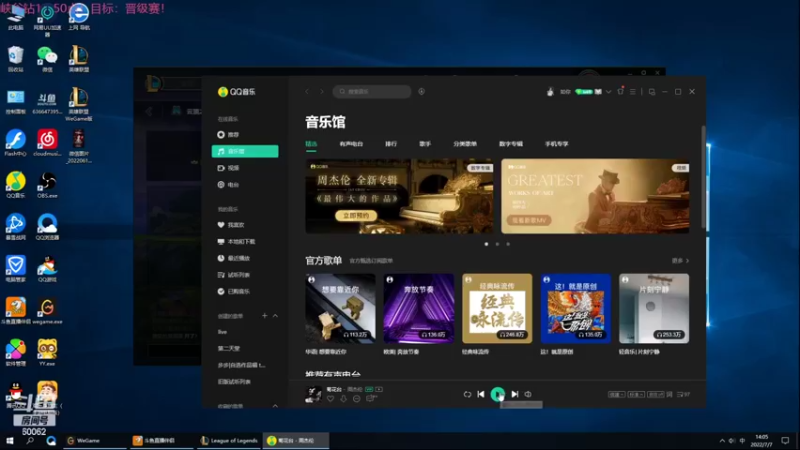This screenshot has width=800, height=450.
Task: Like the current song with heart icon
Action: (x=331, y=399)
